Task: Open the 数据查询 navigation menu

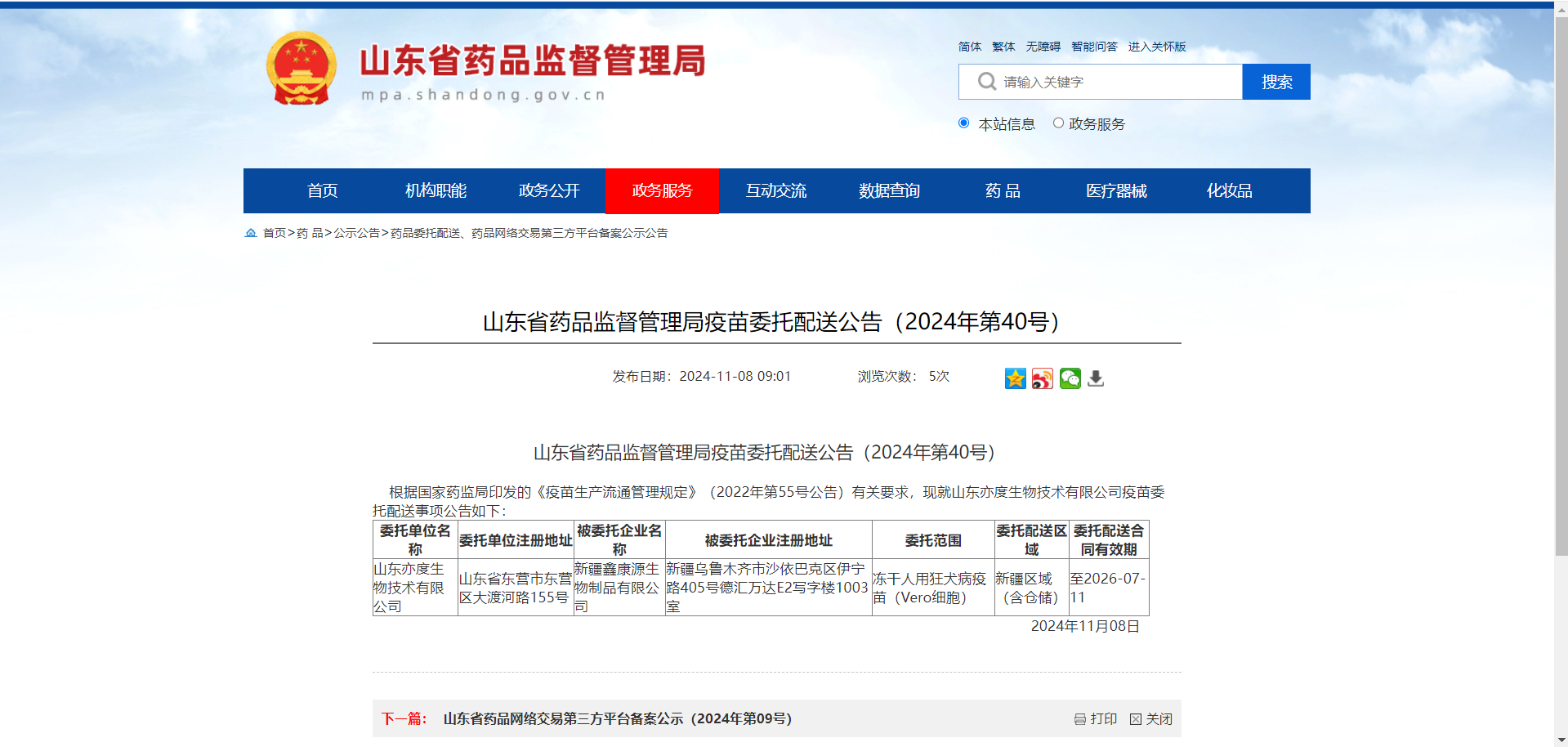Action: click(889, 191)
